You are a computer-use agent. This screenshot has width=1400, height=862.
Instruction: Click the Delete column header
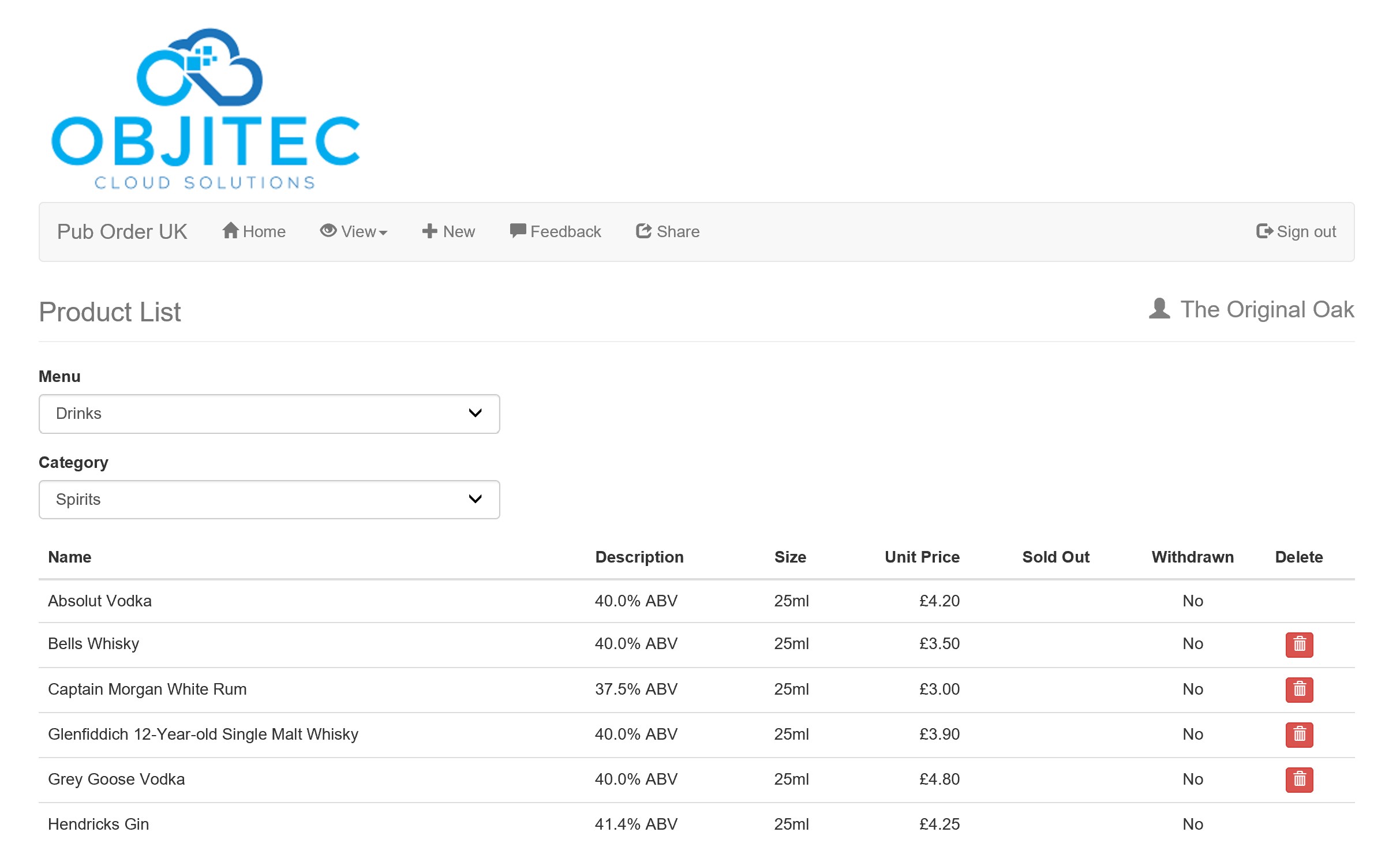(x=1298, y=557)
